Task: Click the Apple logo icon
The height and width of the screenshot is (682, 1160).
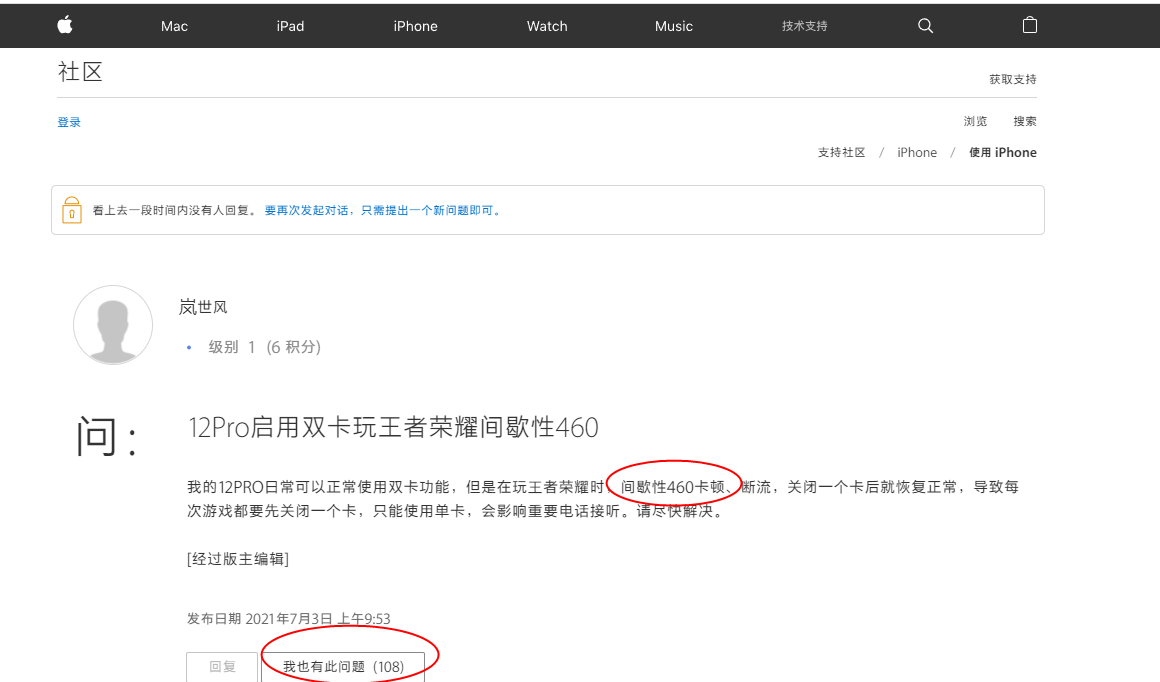Action: tap(65, 26)
